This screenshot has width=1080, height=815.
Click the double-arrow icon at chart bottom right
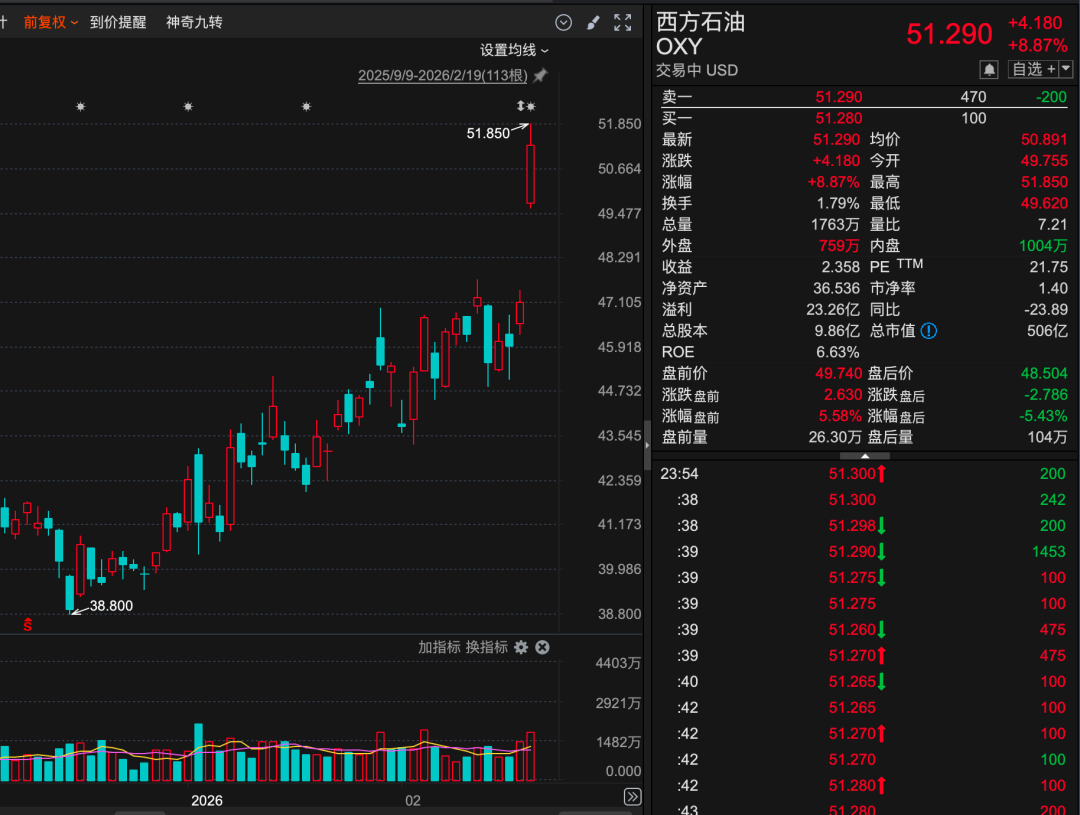coord(632,797)
